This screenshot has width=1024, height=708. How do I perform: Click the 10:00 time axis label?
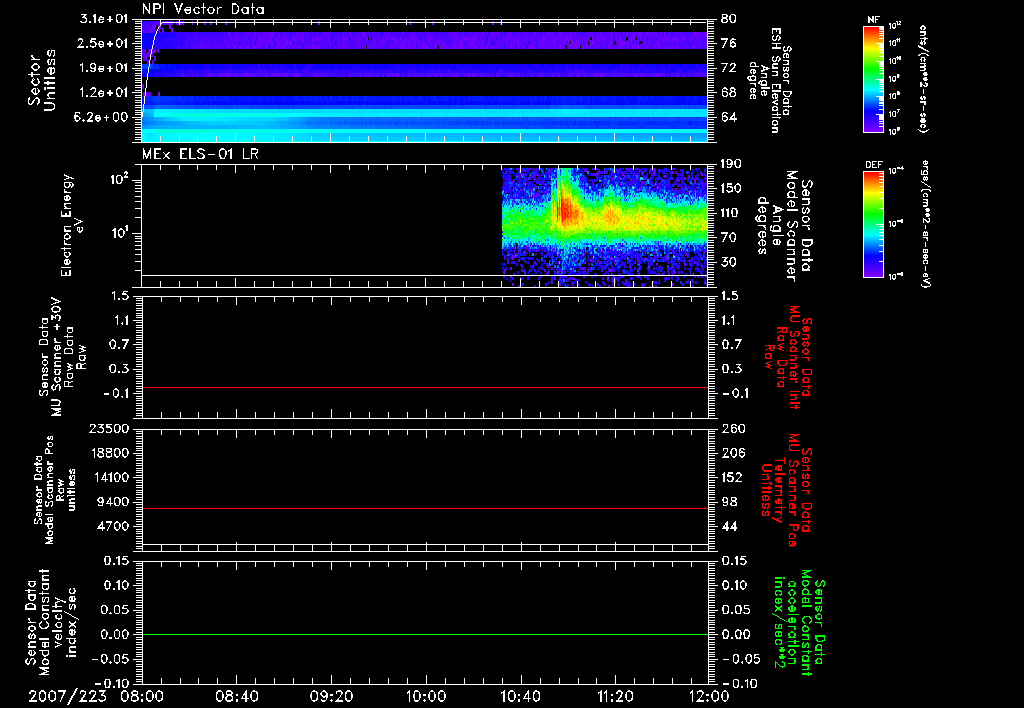425,695
